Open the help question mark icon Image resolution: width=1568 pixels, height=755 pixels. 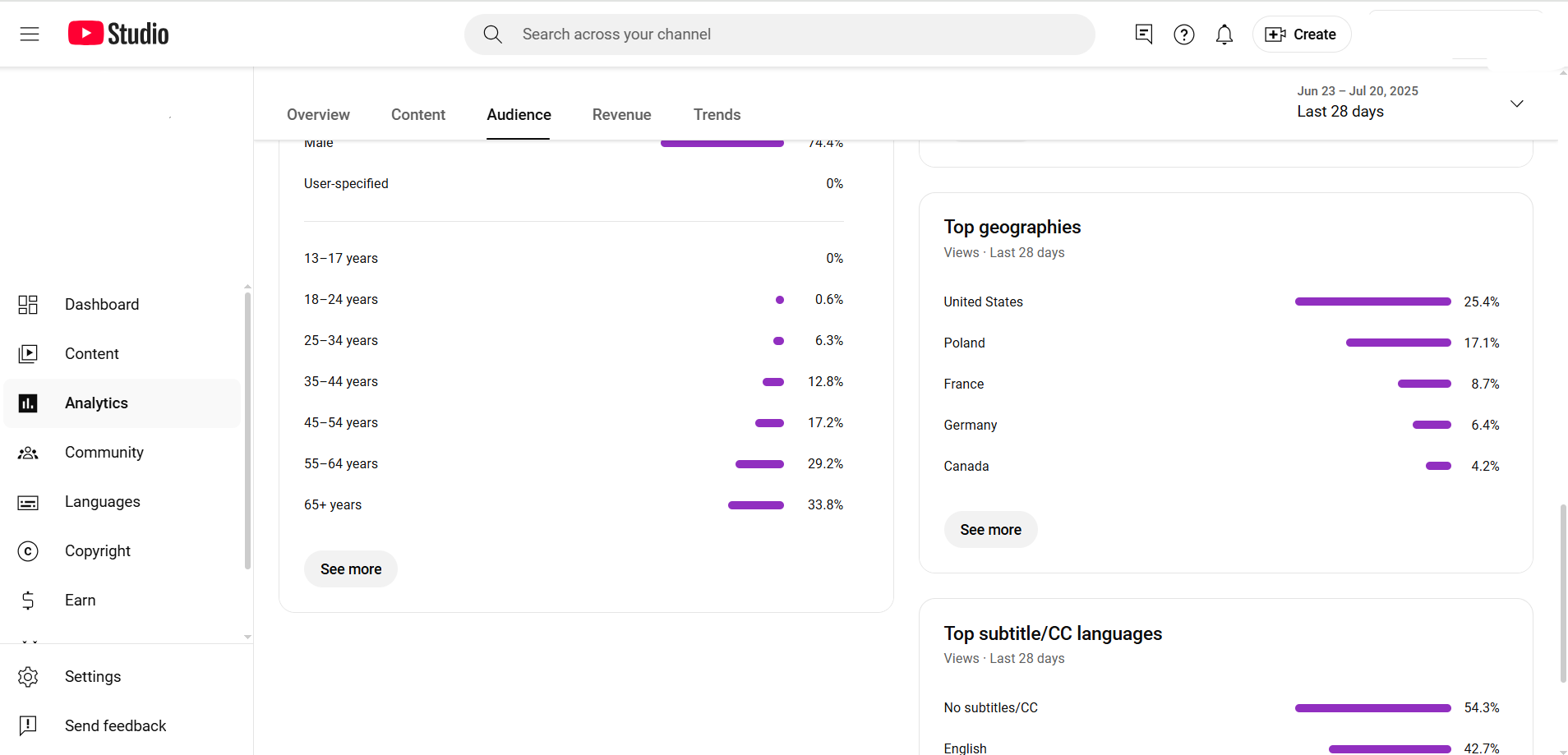1183,35
